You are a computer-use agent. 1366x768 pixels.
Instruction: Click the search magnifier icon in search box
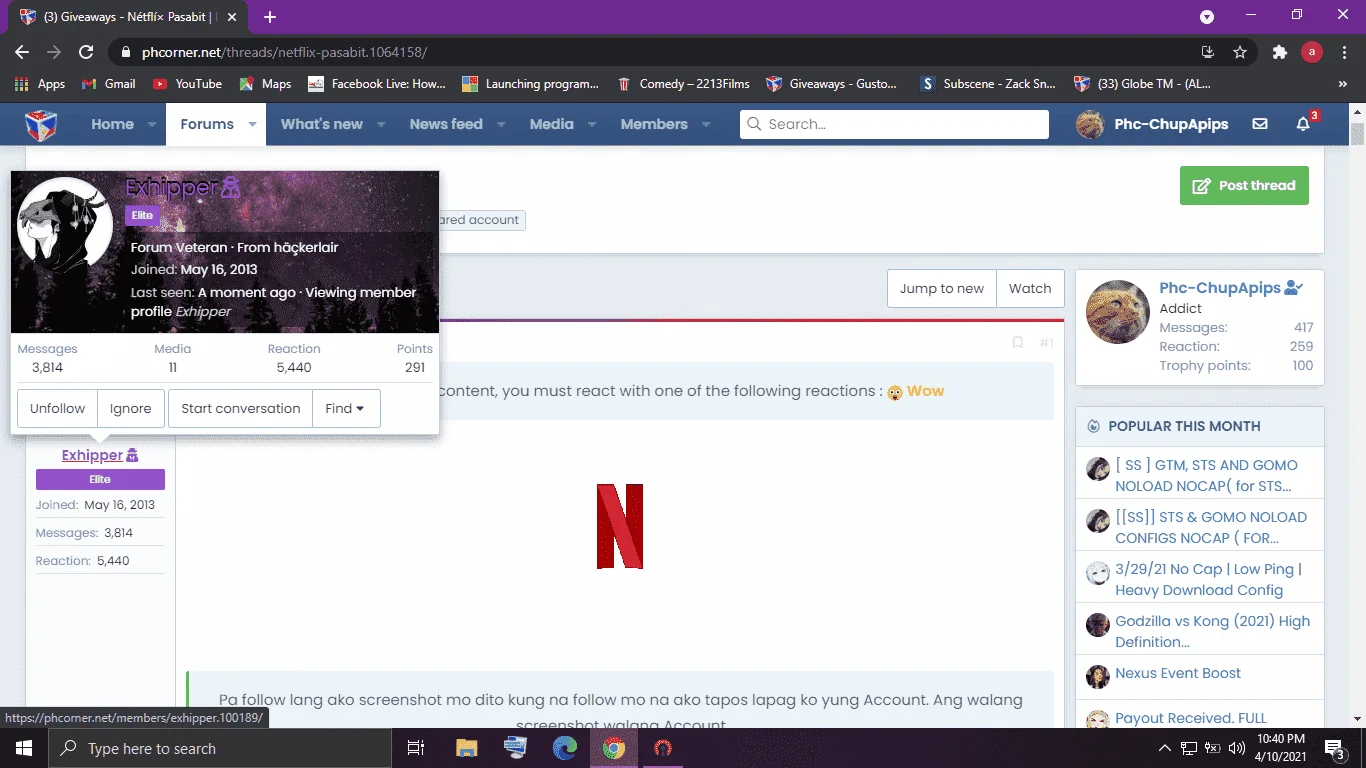754,124
